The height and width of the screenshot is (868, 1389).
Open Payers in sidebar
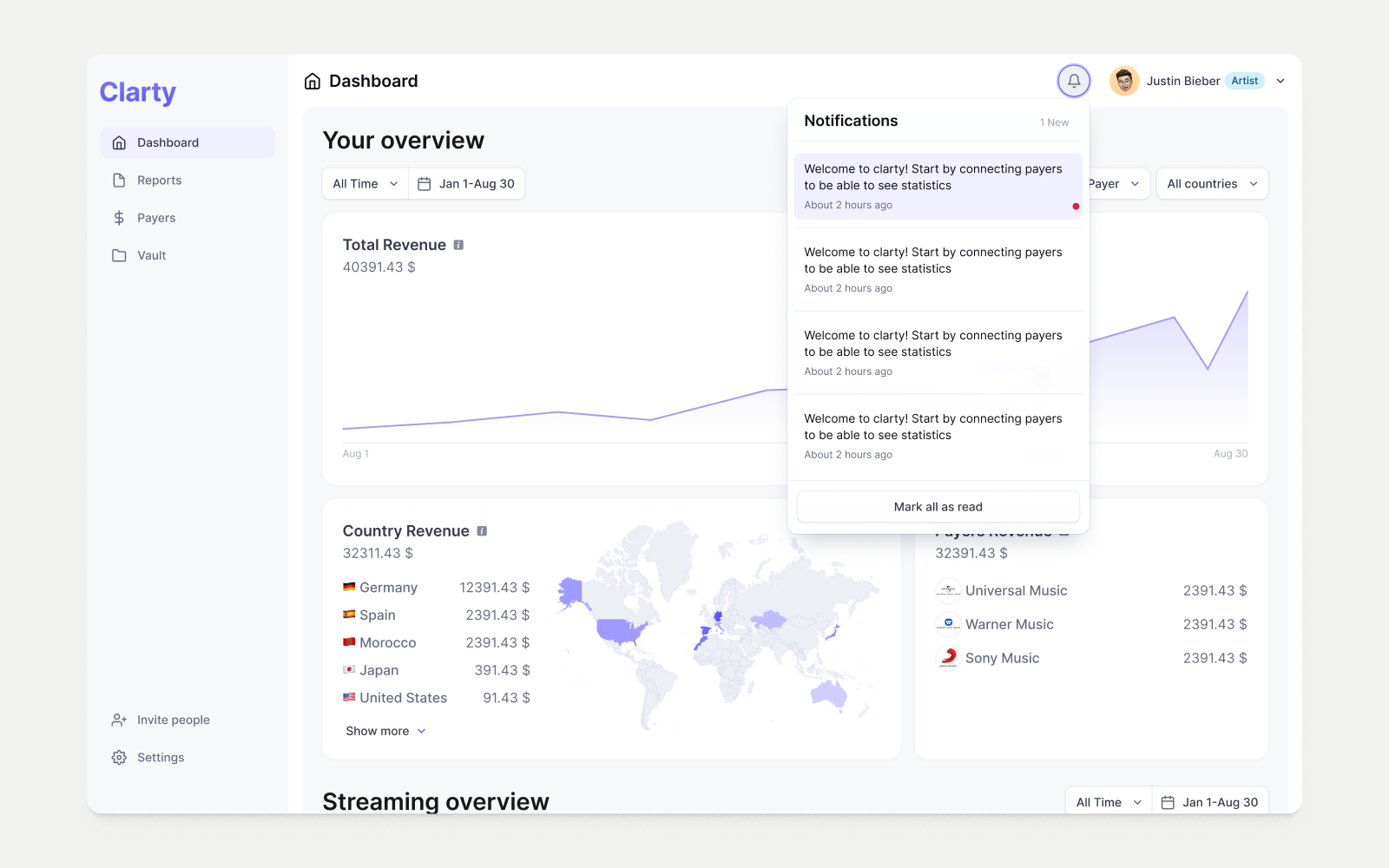click(x=188, y=218)
